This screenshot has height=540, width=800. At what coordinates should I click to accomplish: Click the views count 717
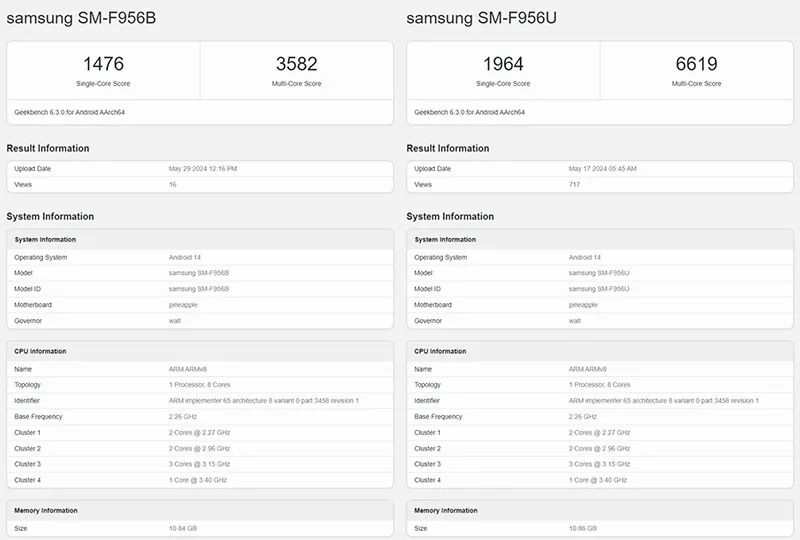click(x=574, y=184)
